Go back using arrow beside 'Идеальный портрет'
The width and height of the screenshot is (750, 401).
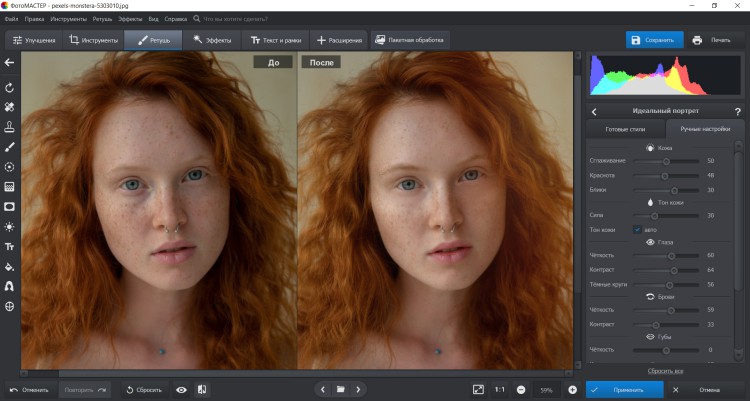click(x=594, y=111)
